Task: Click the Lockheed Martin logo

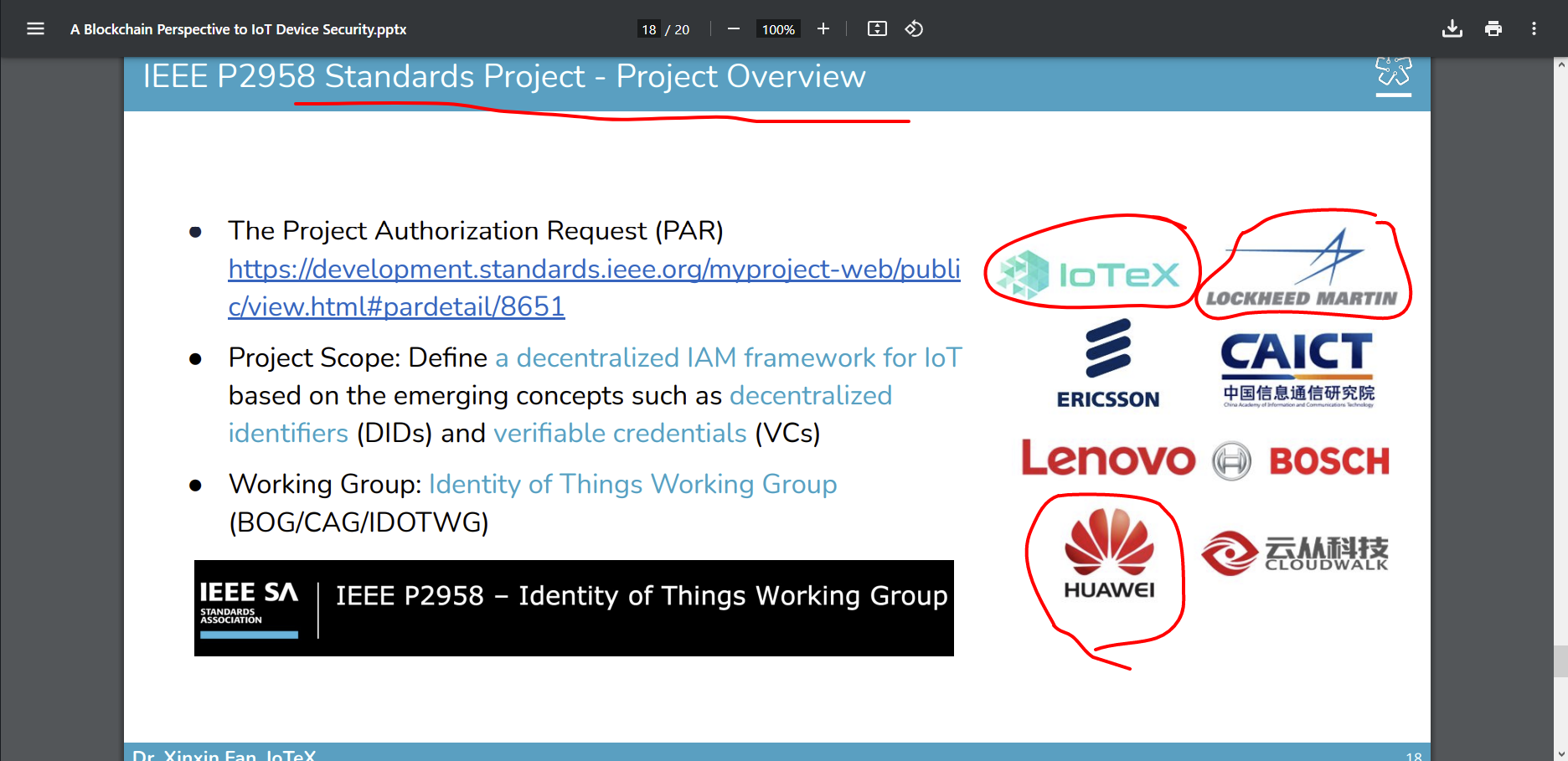Action: (1301, 268)
